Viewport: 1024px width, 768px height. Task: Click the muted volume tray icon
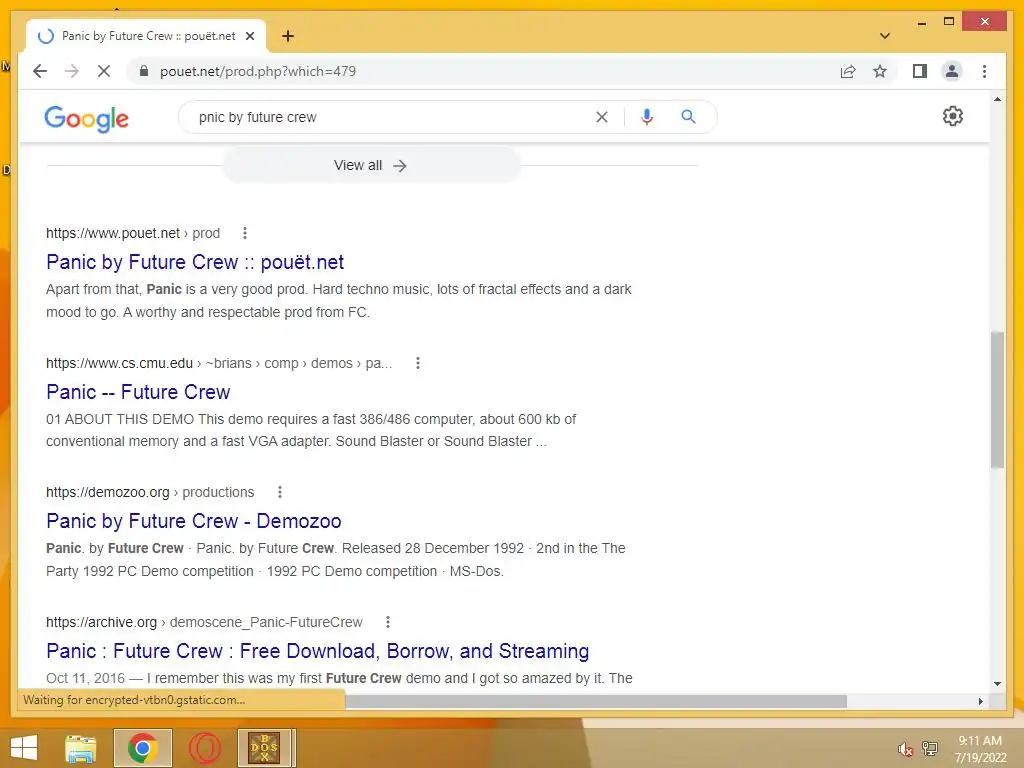pyautogui.click(x=904, y=749)
